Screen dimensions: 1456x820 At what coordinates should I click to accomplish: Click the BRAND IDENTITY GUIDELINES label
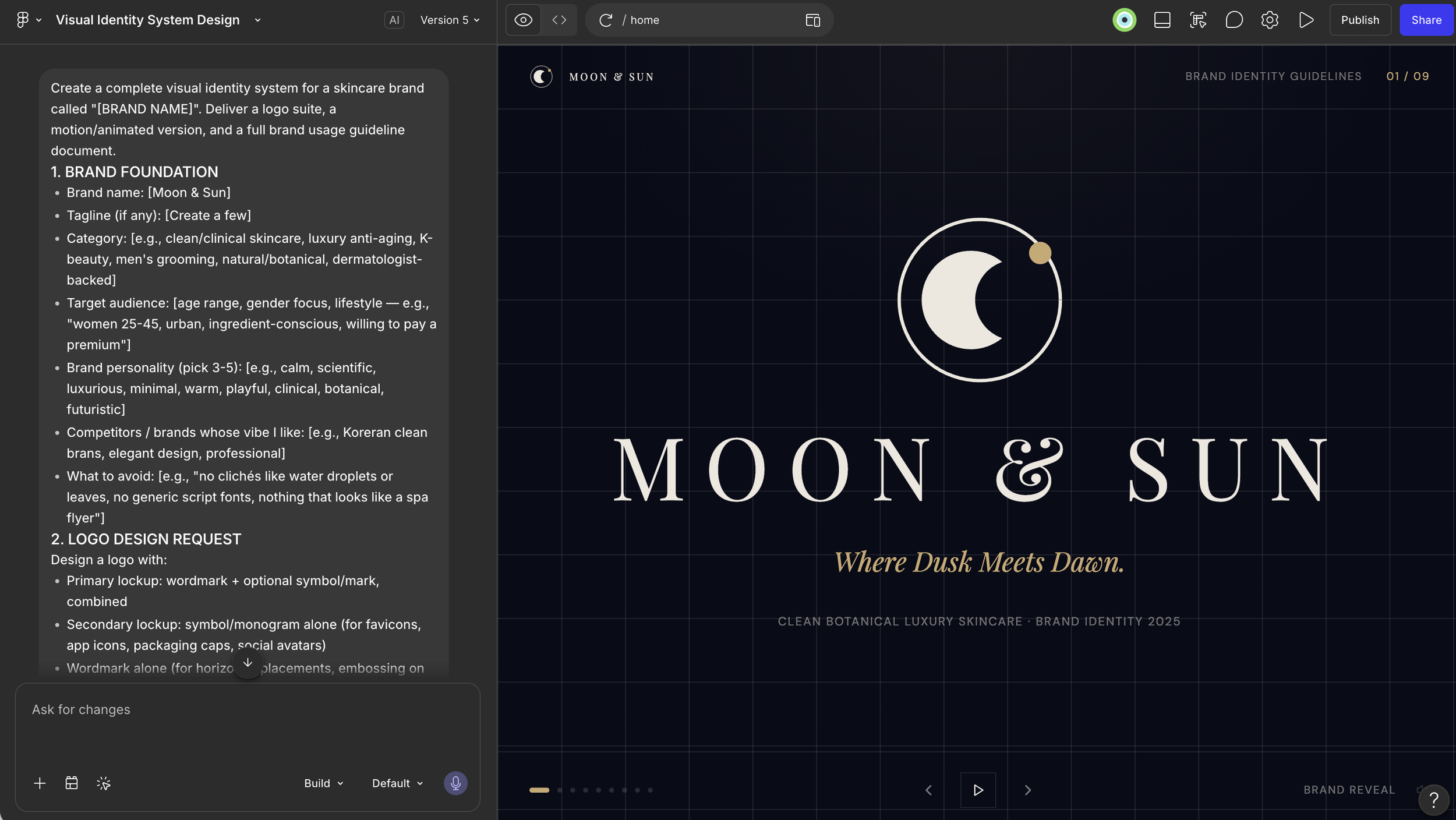(1273, 76)
